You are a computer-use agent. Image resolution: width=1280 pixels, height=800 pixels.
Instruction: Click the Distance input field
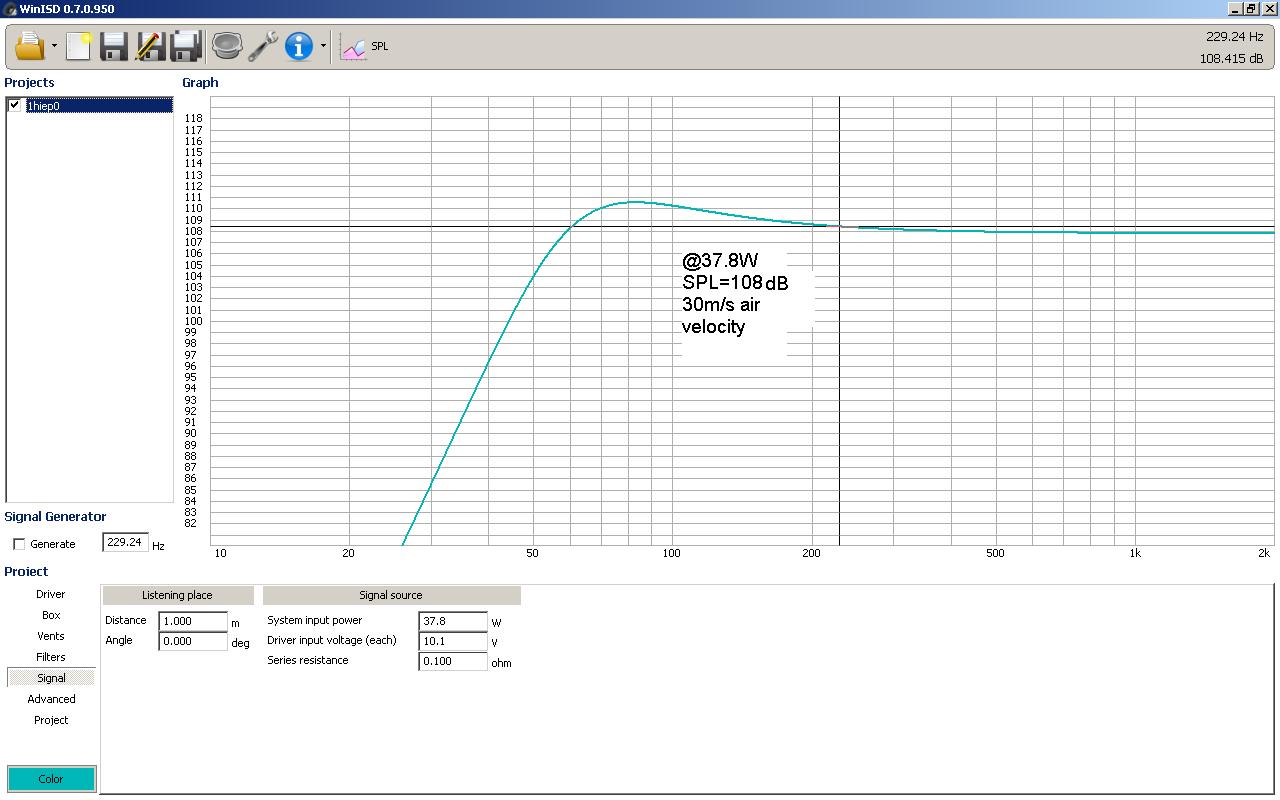(x=193, y=621)
